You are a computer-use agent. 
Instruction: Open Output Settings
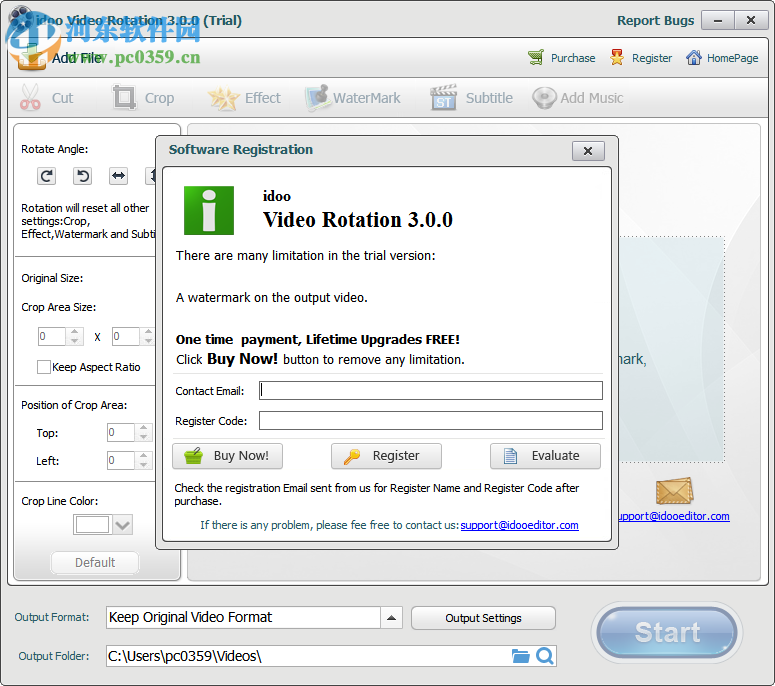483,618
